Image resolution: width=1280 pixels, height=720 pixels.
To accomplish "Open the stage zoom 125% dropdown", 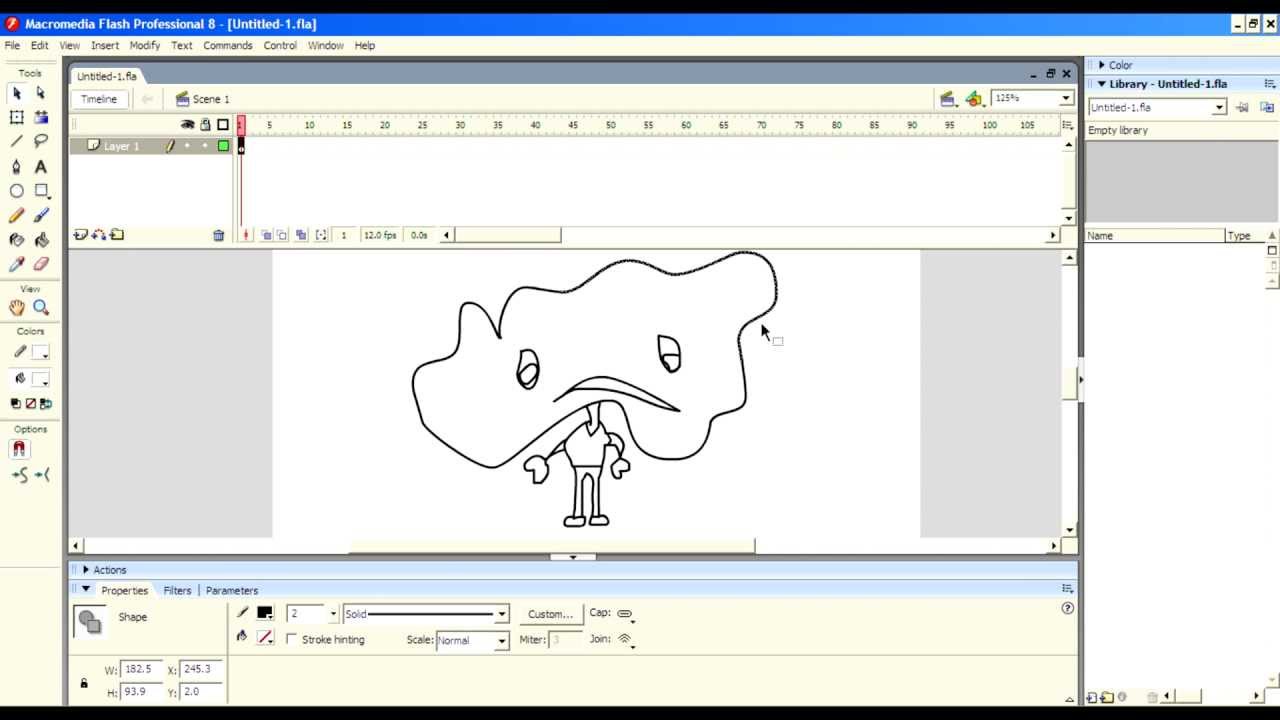I will (1066, 98).
